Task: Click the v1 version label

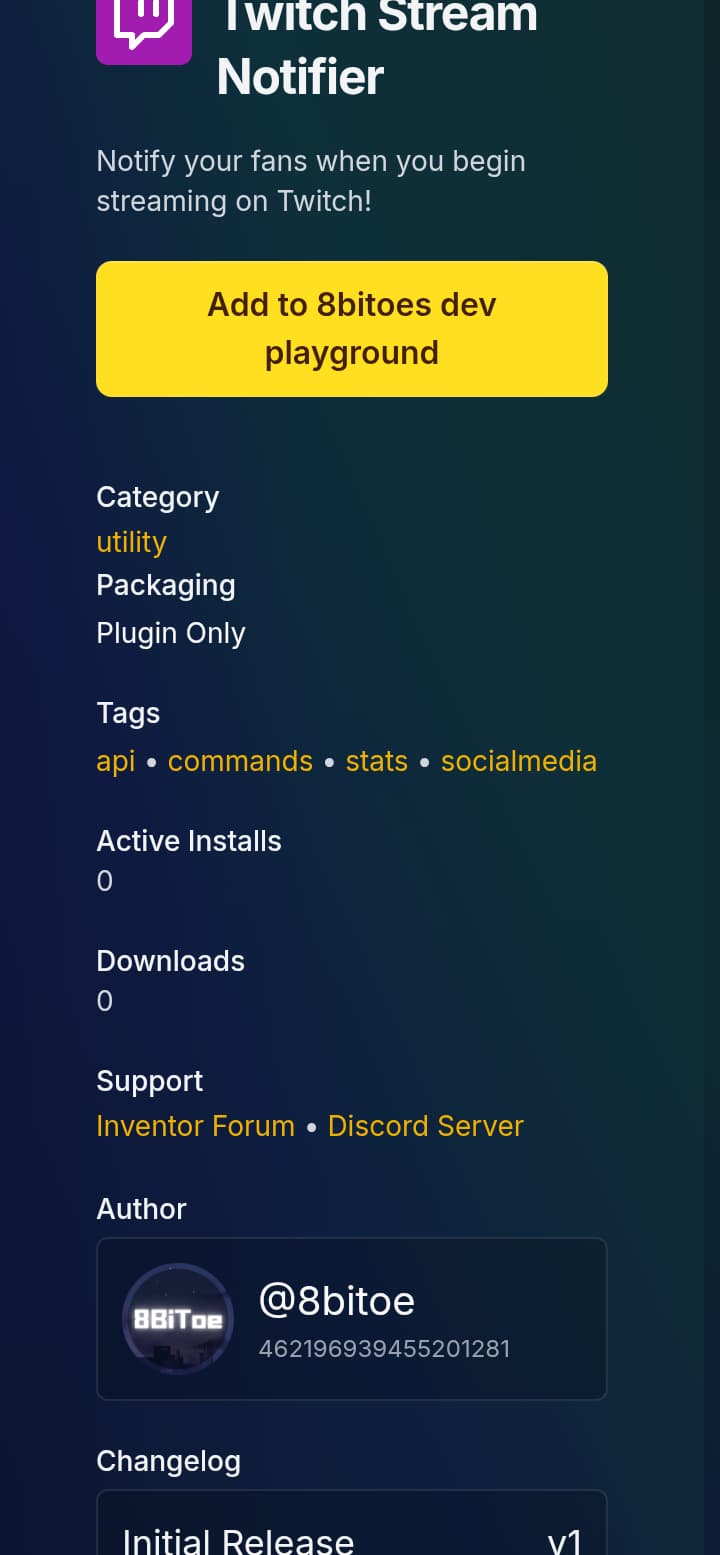Action: tap(564, 1540)
